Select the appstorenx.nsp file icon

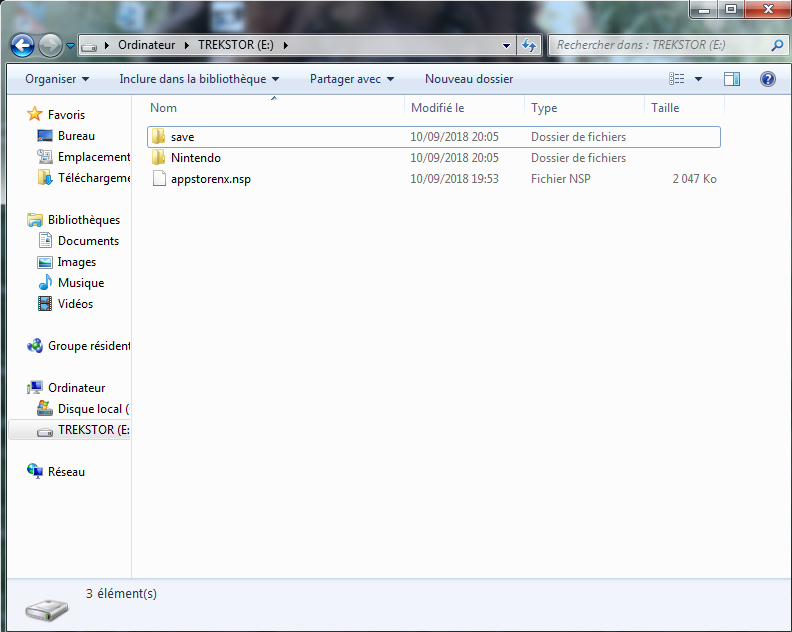coord(159,179)
